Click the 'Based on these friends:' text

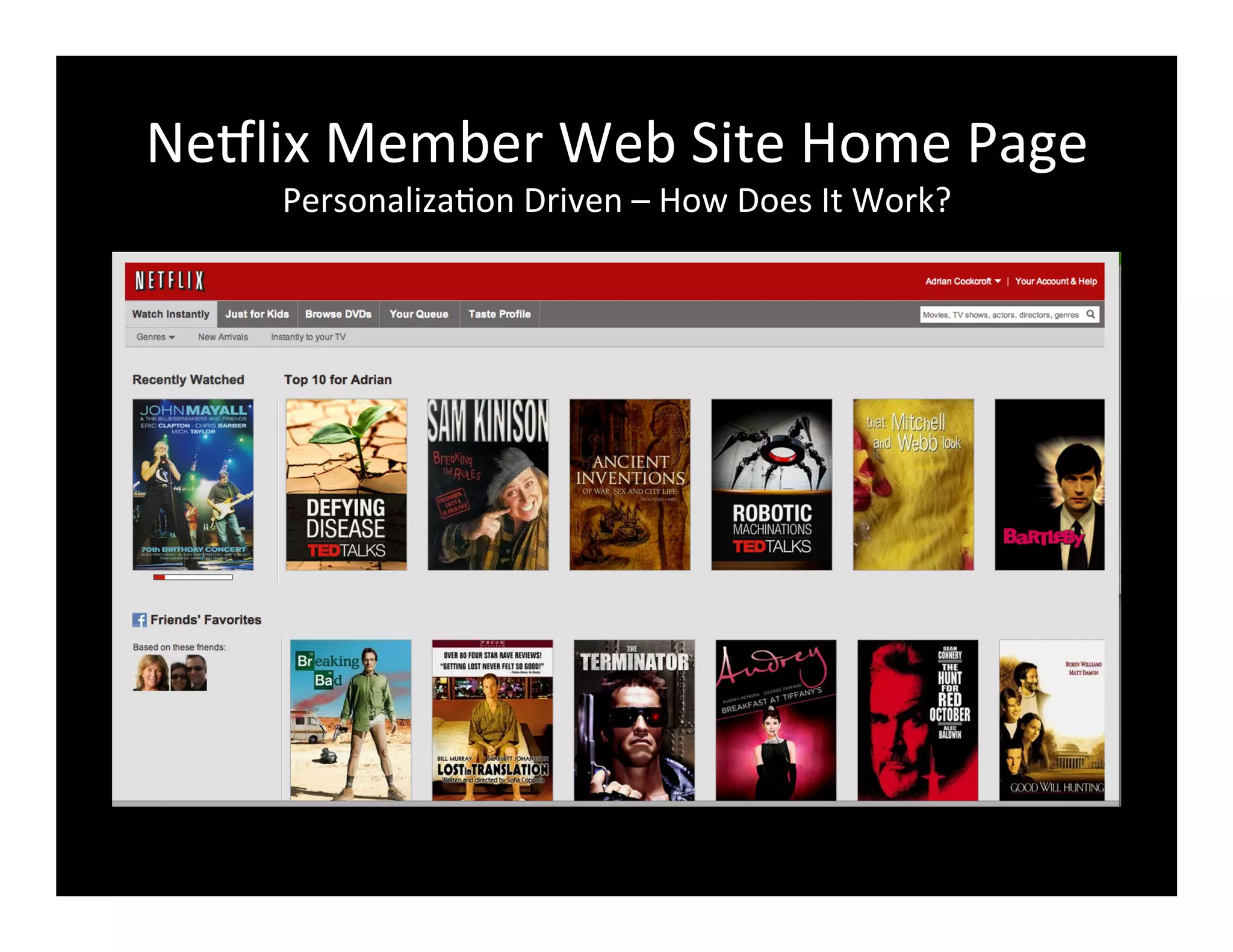pos(179,648)
